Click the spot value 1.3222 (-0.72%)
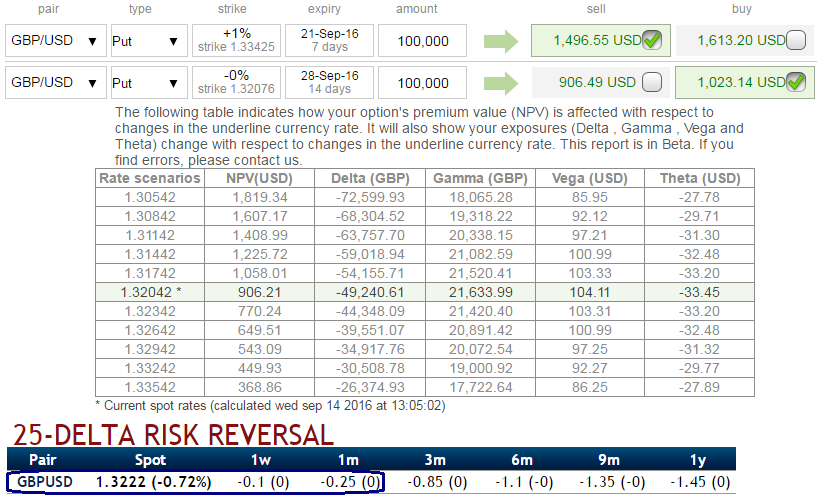Screen dimensions: 817x495 (154, 482)
